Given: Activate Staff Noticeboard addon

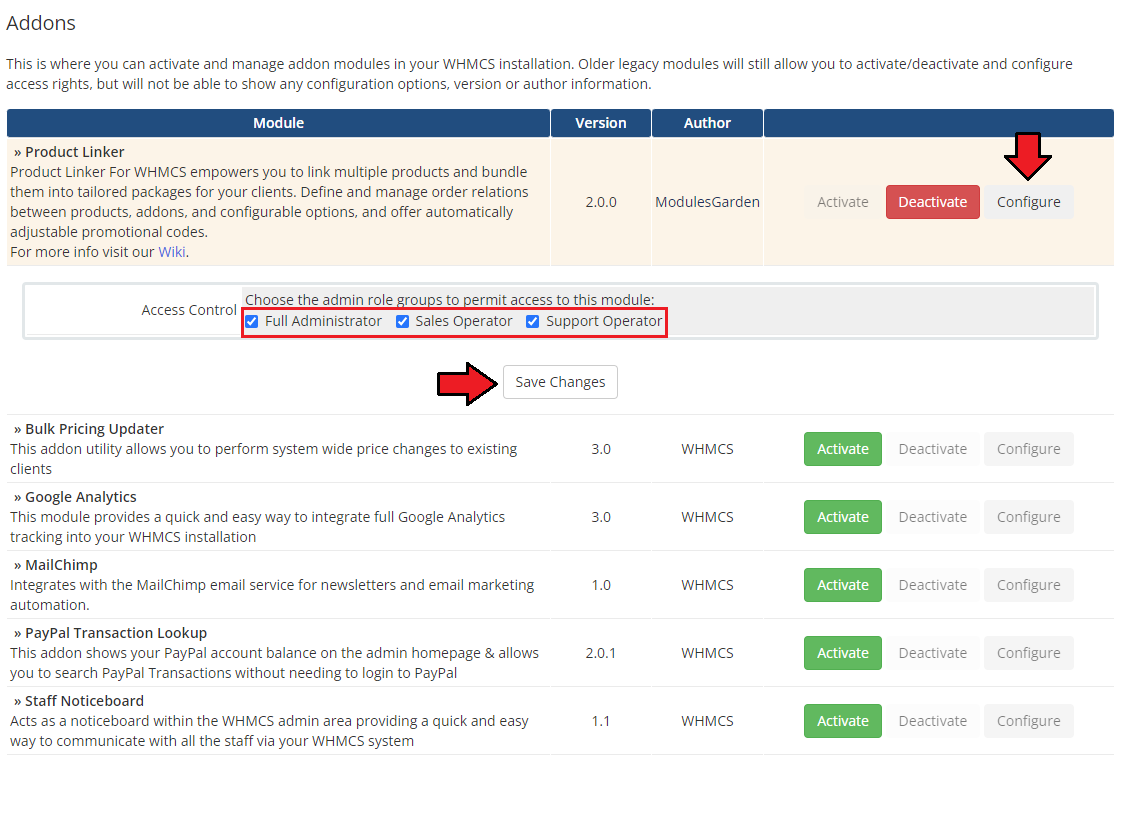Looking at the screenshot, I should [842, 721].
